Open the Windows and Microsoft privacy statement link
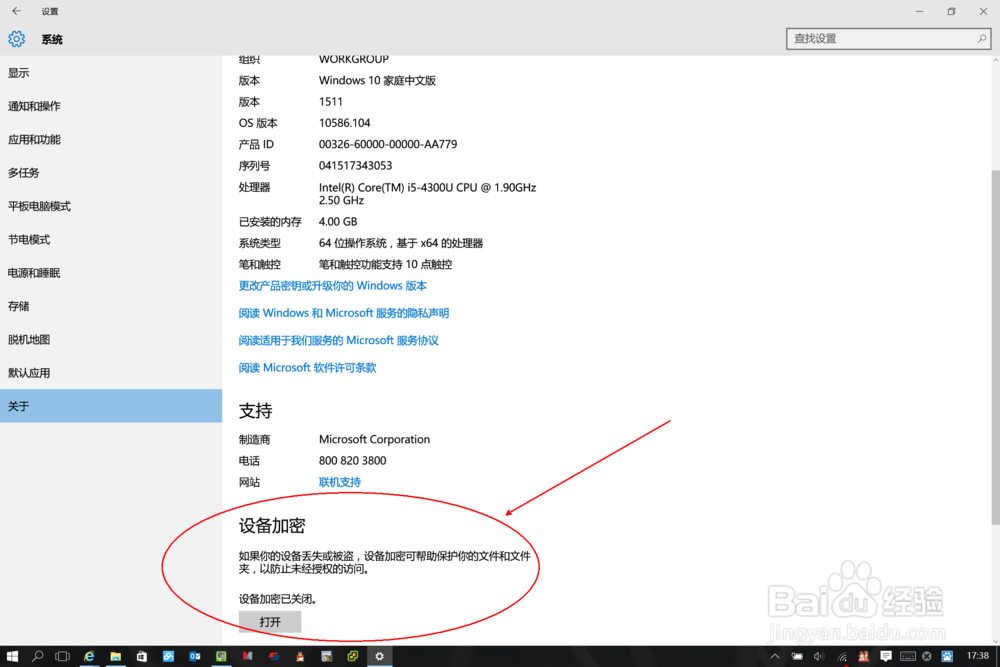This screenshot has height=667, width=1000. 344,313
